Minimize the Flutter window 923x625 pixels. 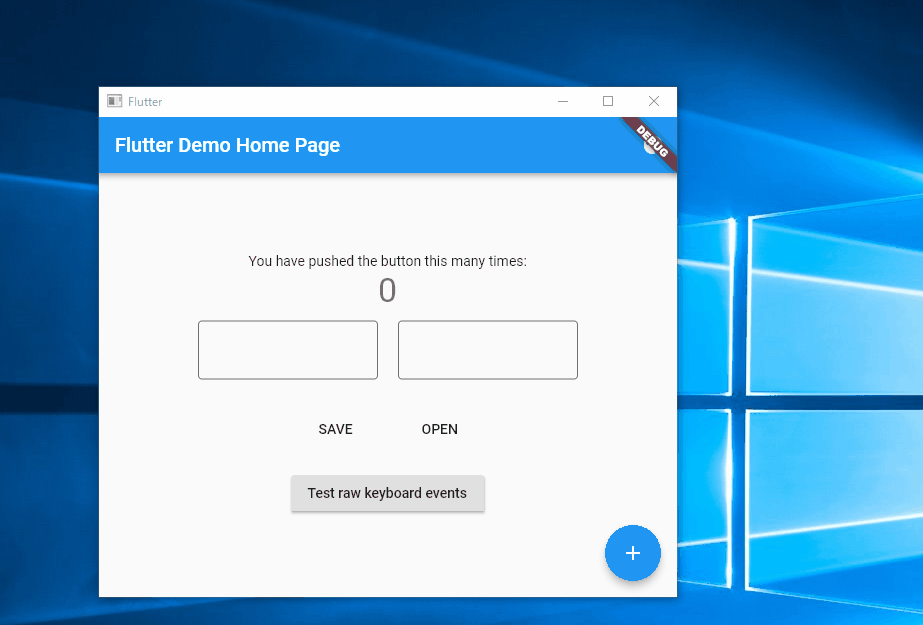point(562,101)
